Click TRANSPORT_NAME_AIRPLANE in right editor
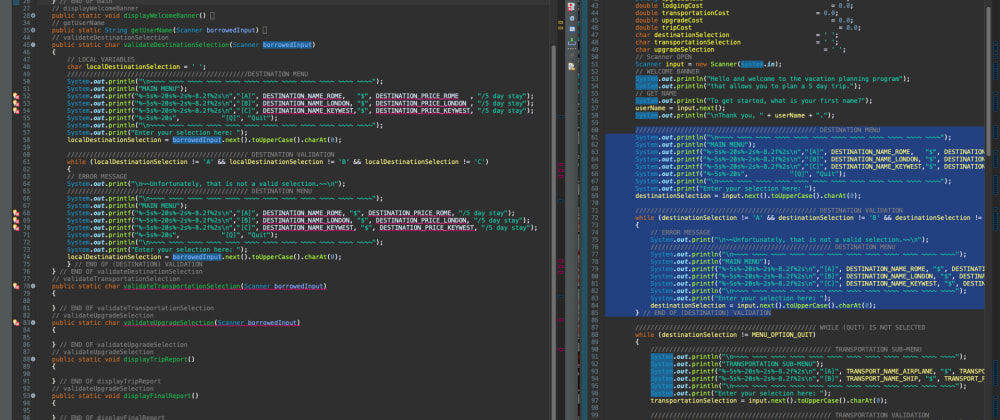1000x420 pixels. 890,372
